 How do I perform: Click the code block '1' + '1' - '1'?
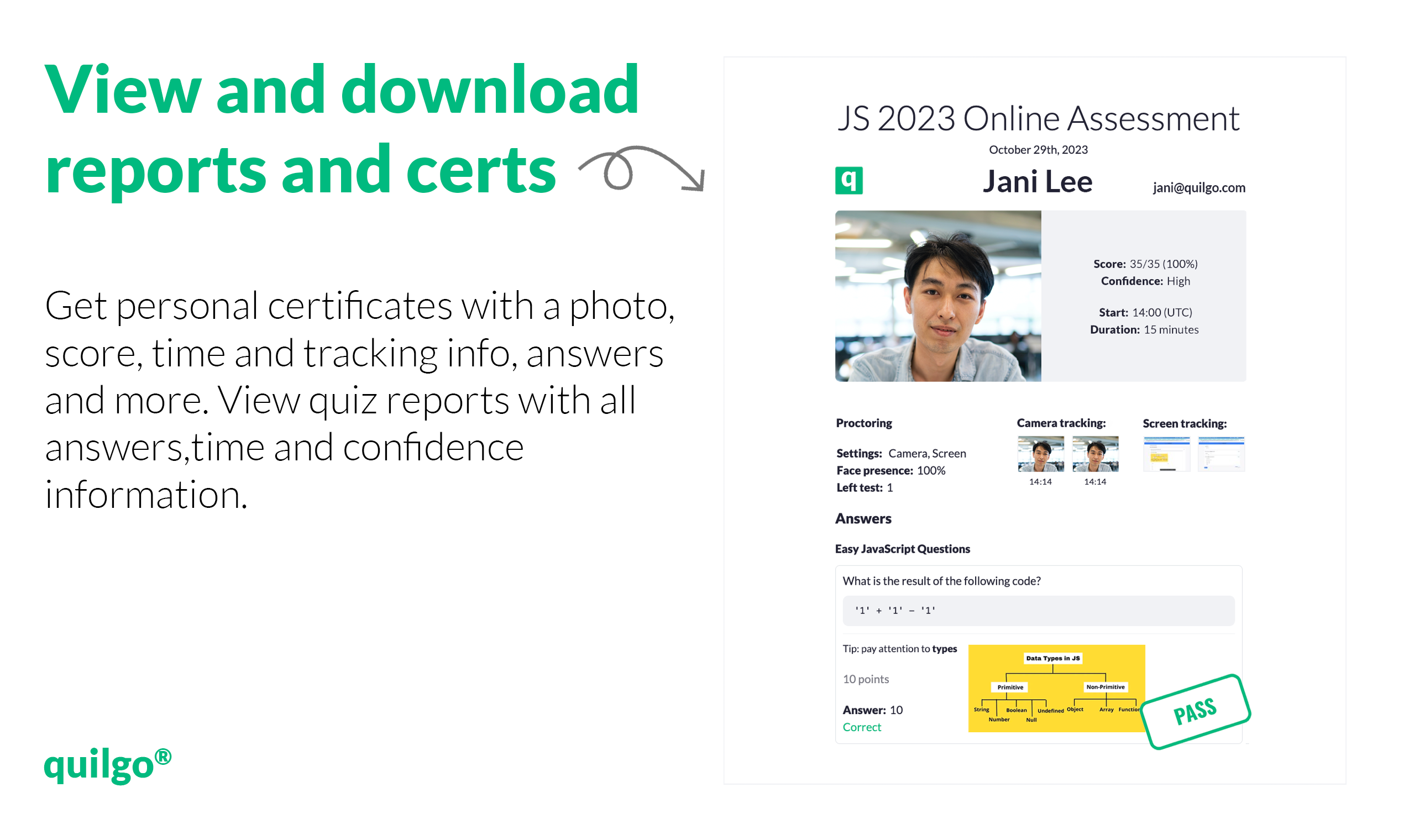pos(1038,610)
